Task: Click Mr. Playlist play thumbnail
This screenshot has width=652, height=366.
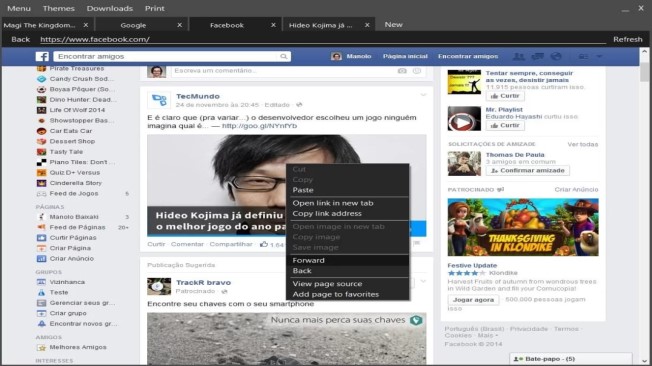Action: 464,119
